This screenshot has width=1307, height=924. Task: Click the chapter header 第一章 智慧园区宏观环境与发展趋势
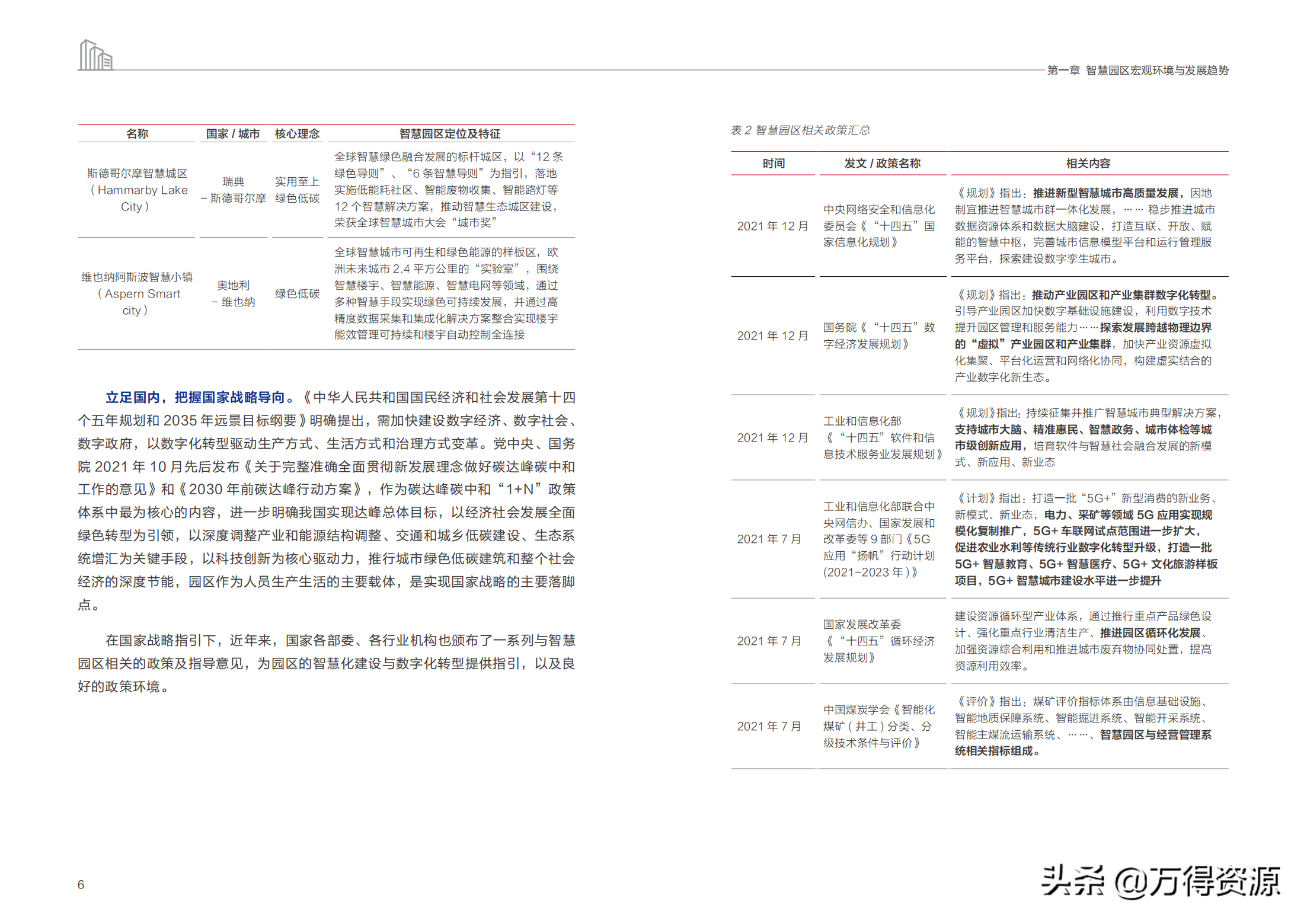click(x=1137, y=71)
